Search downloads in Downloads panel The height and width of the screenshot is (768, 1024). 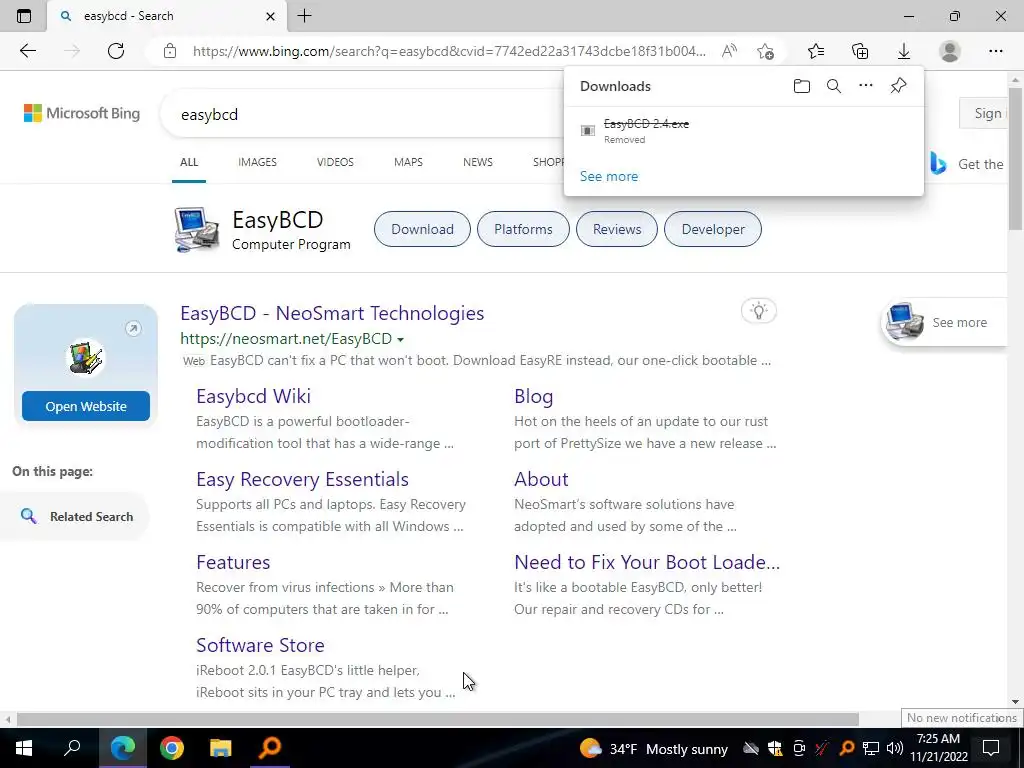coord(834,86)
